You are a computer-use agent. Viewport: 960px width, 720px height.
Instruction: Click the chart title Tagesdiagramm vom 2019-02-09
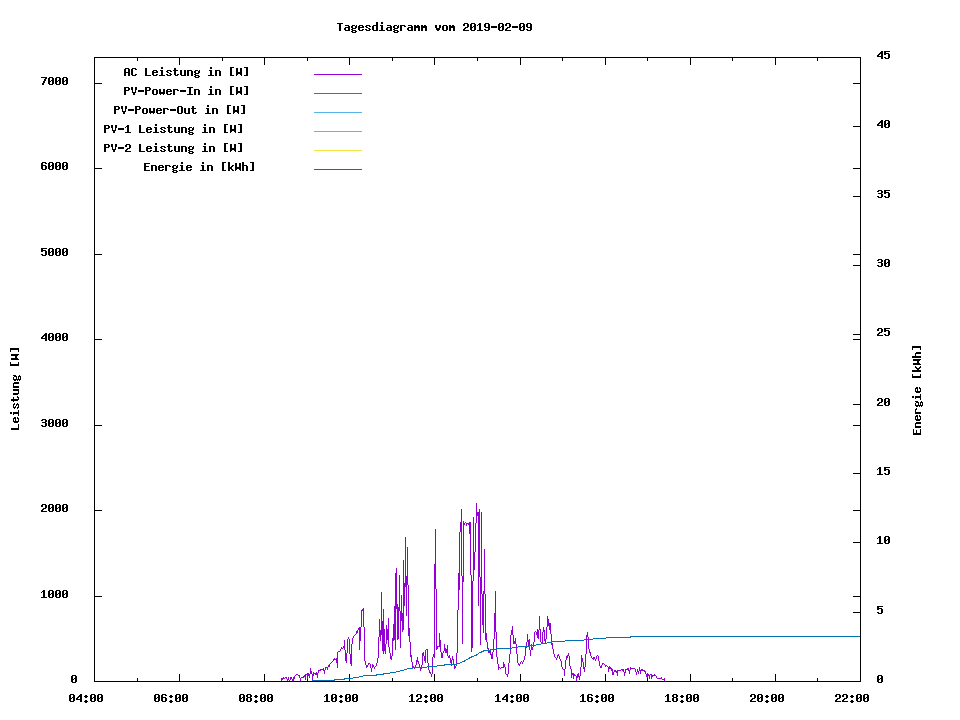[x=434, y=27]
